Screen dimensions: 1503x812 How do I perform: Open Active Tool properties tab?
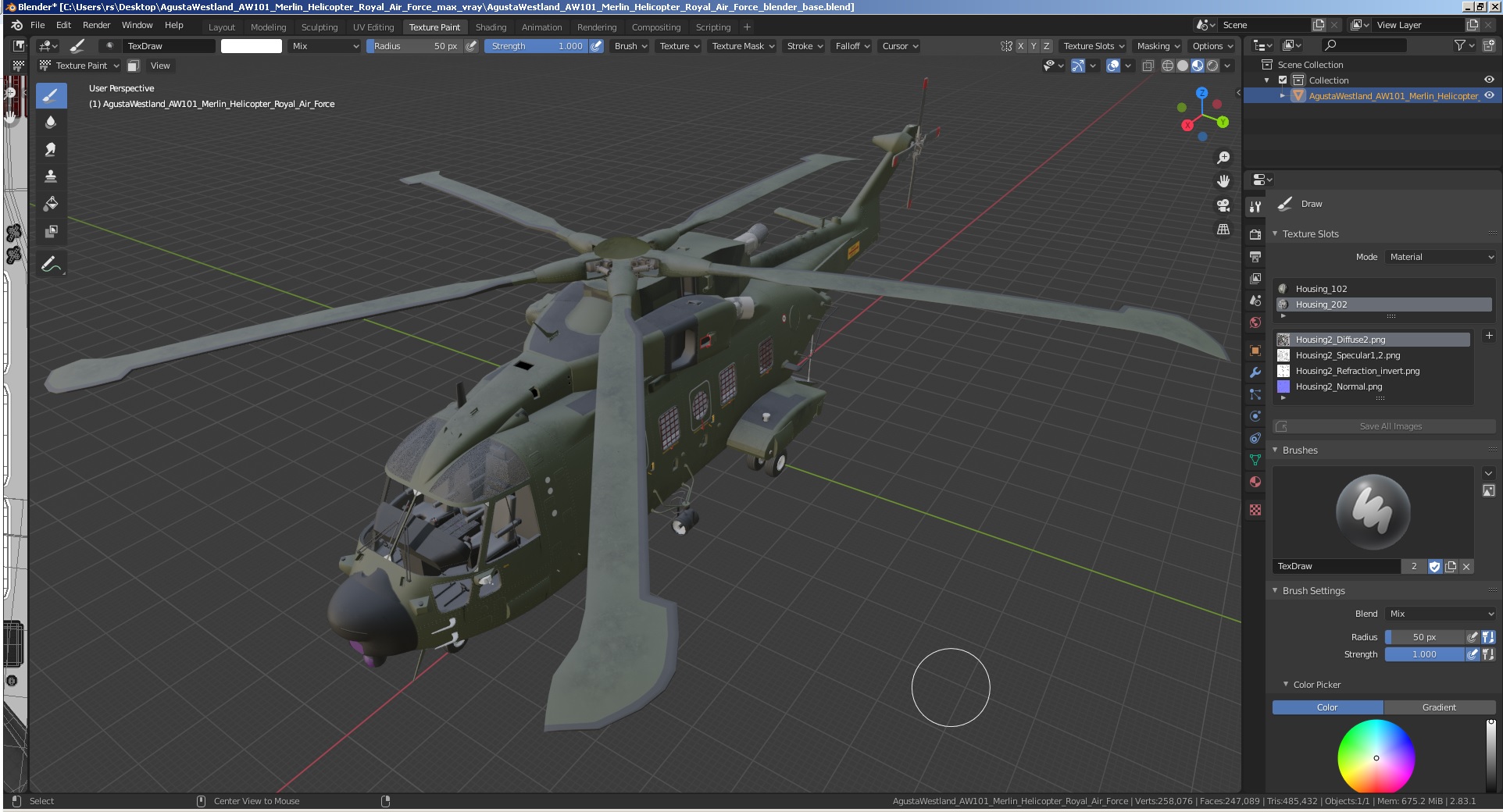pyautogui.click(x=1255, y=206)
